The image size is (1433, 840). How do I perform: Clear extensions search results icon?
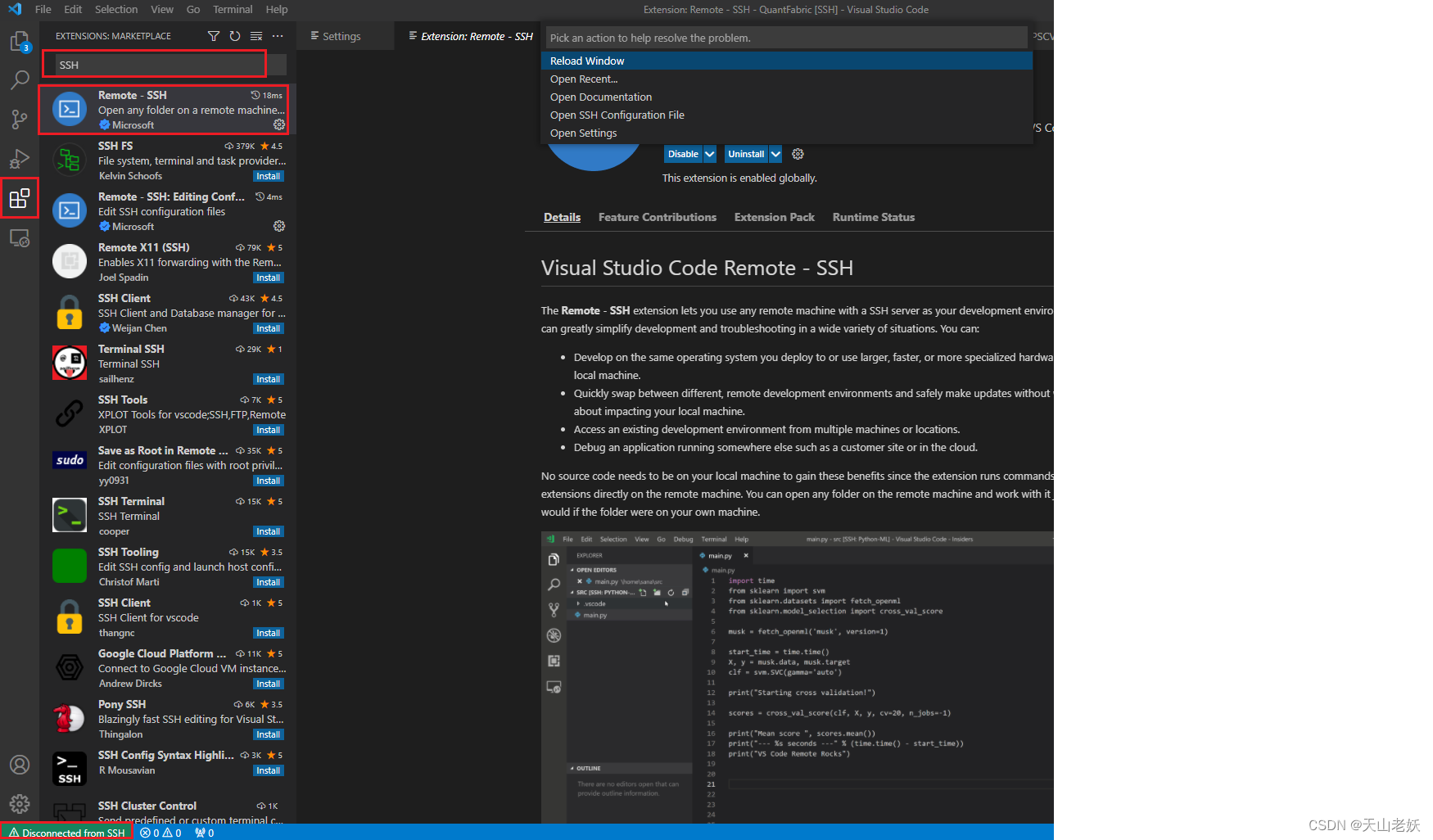pos(256,36)
